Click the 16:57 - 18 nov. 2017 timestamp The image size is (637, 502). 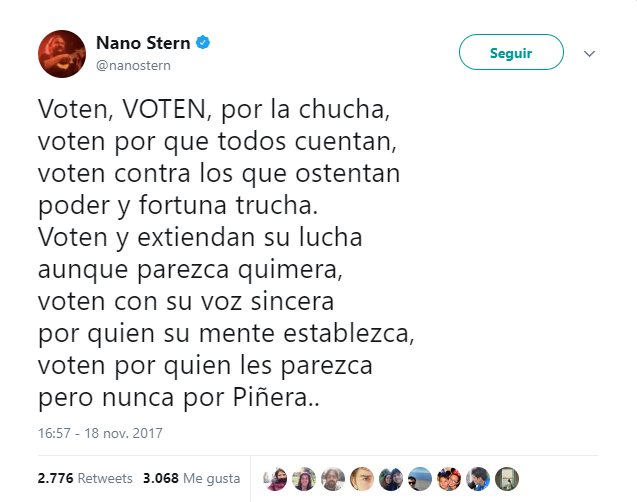pos(100,434)
